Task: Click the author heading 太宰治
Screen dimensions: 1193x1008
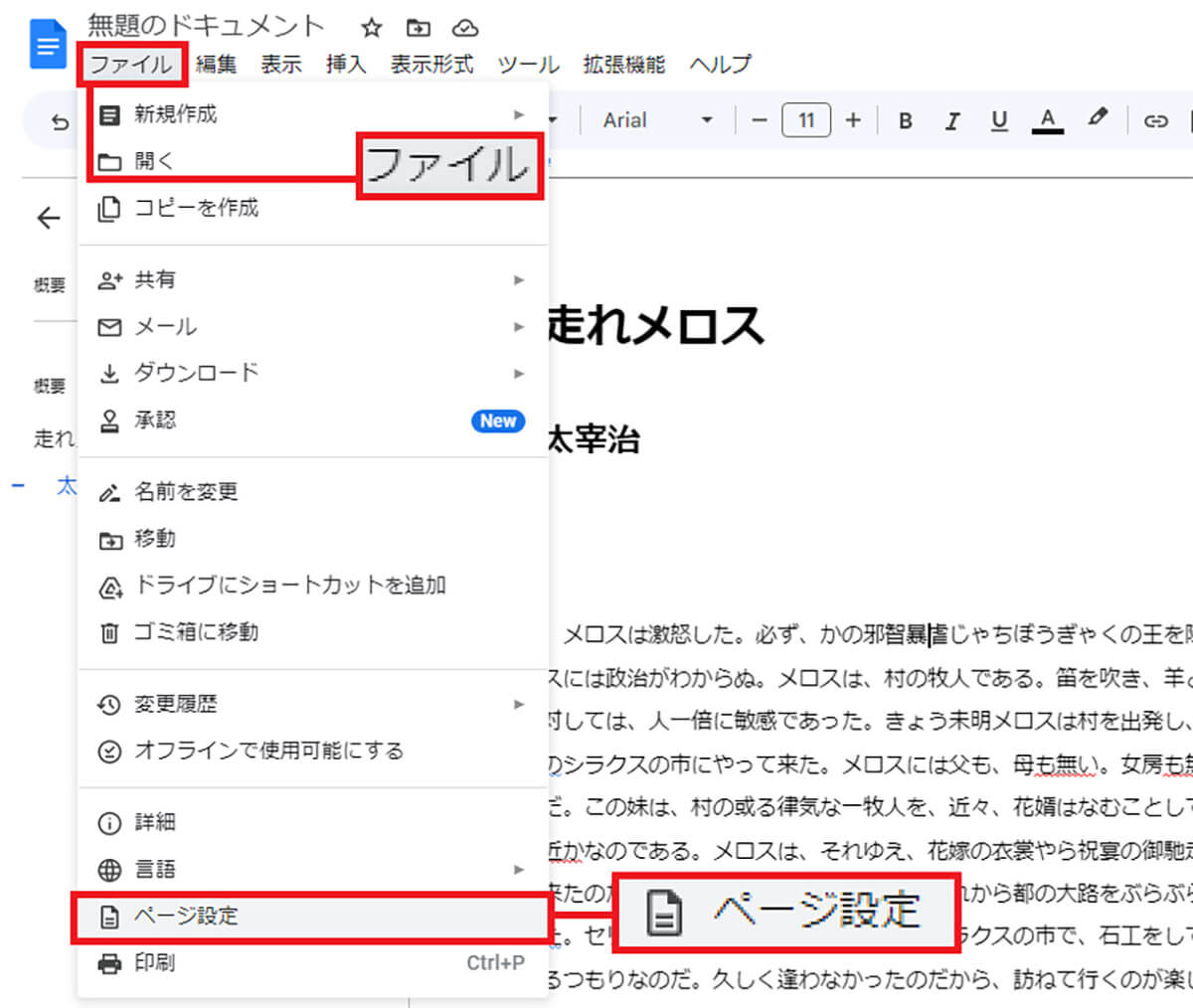Action: click(594, 438)
